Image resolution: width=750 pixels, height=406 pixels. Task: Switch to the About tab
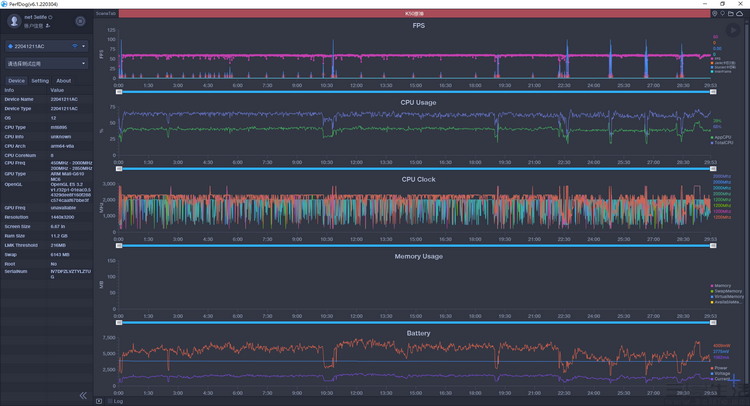(64, 81)
